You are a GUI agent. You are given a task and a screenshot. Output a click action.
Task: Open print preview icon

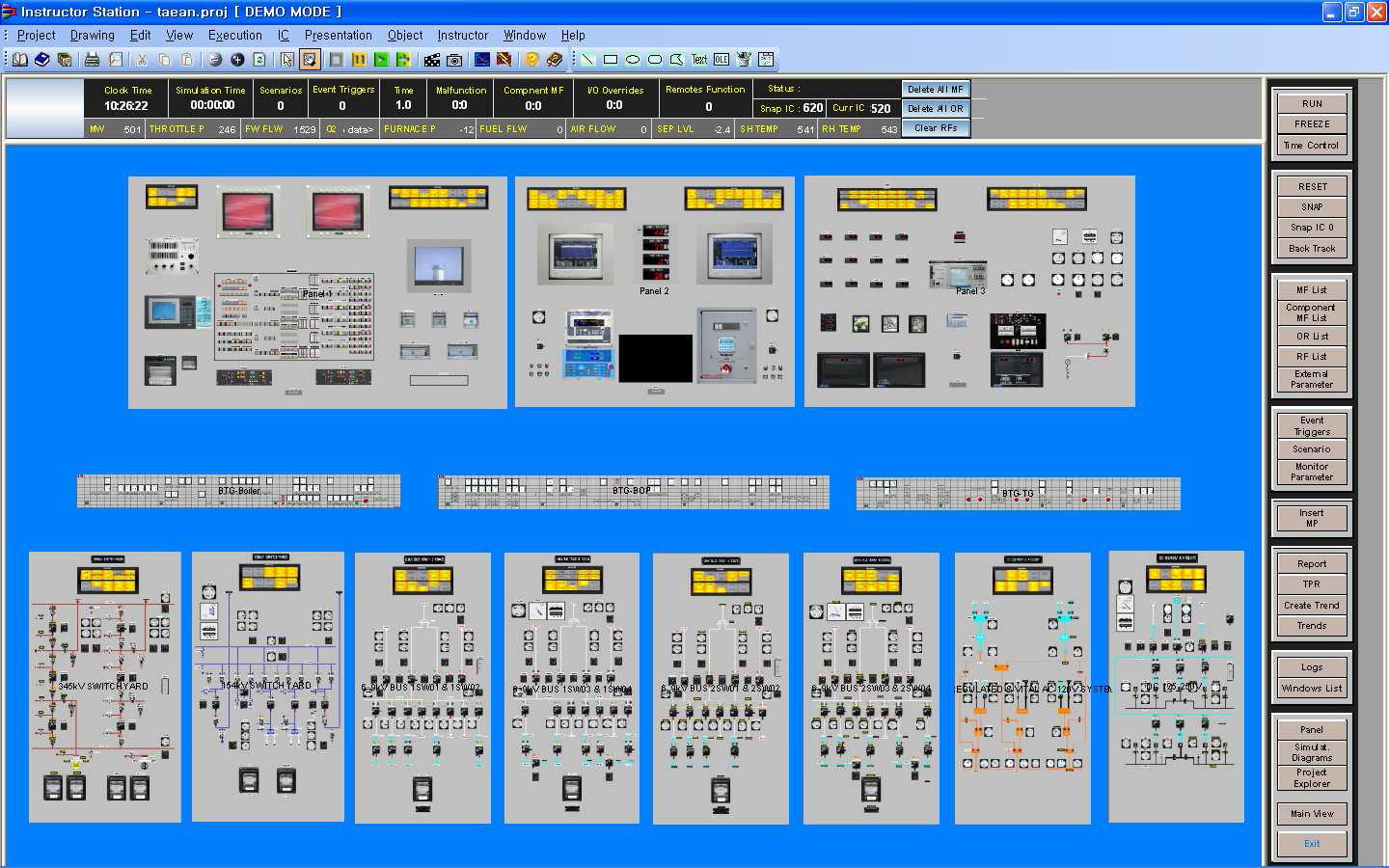coord(116,60)
